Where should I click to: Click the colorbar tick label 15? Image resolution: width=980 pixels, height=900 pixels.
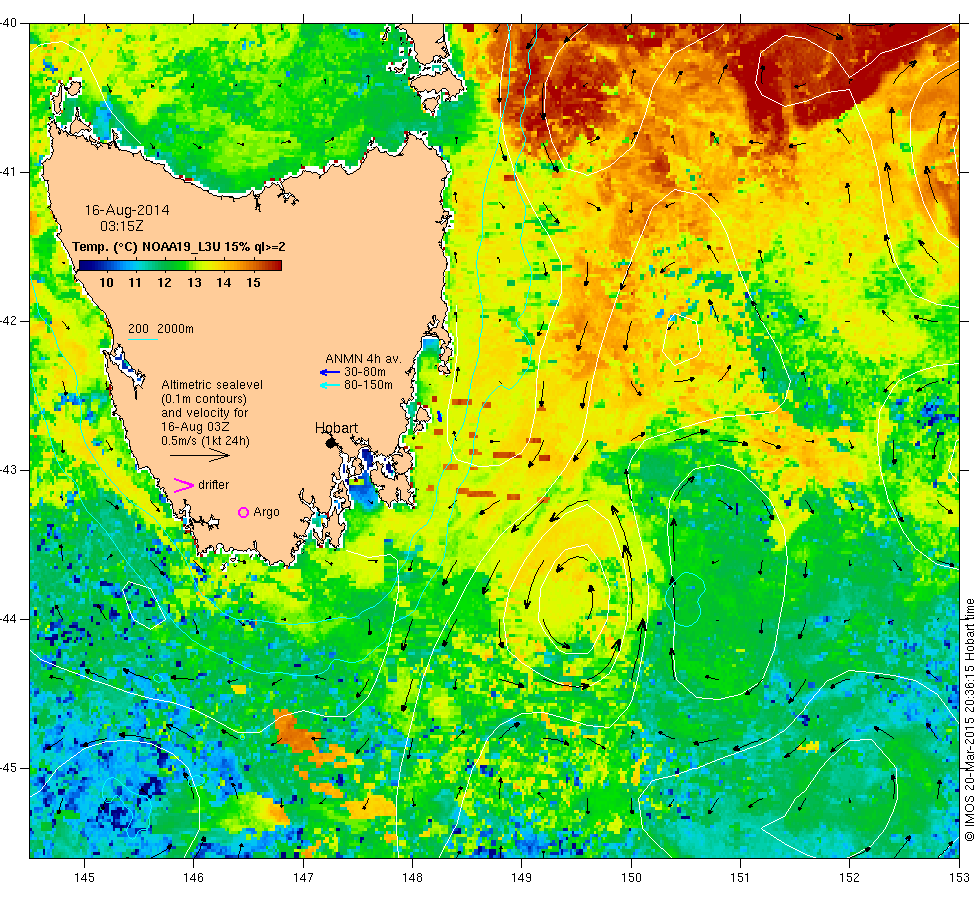click(x=253, y=282)
